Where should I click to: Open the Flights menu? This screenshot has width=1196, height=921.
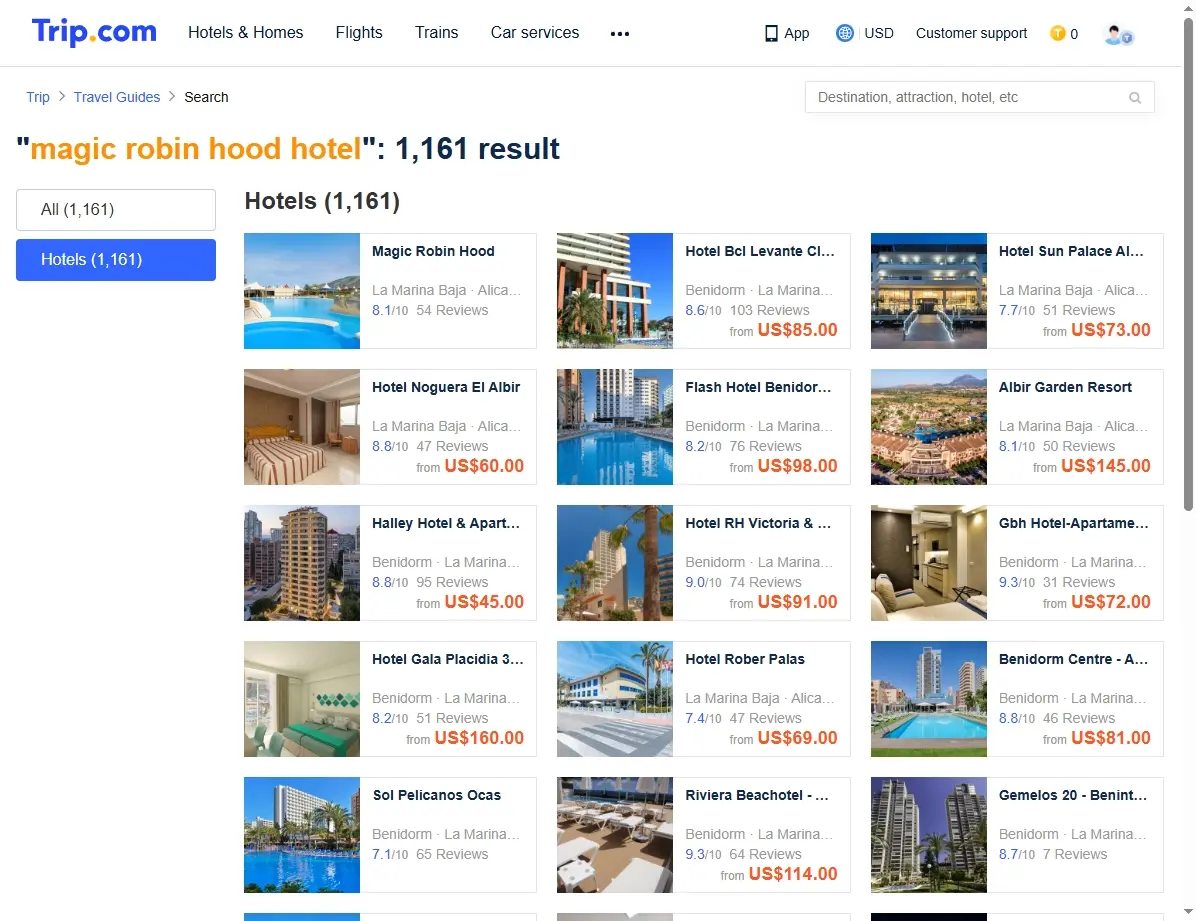click(x=359, y=32)
